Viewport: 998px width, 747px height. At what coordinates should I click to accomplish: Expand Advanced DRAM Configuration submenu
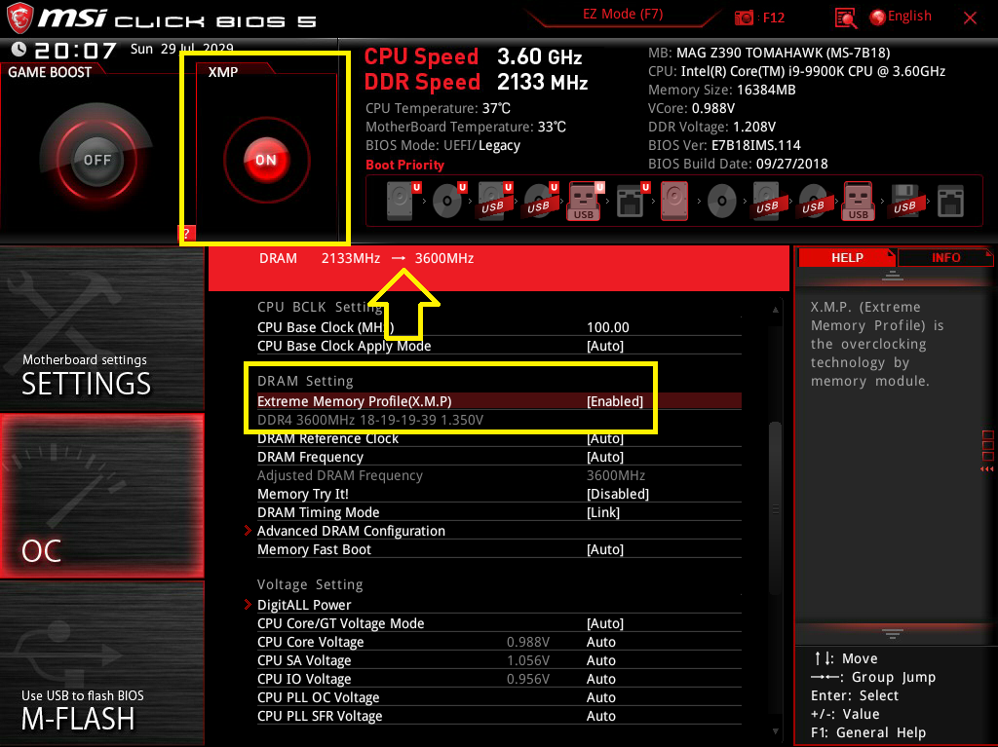click(351, 531)
